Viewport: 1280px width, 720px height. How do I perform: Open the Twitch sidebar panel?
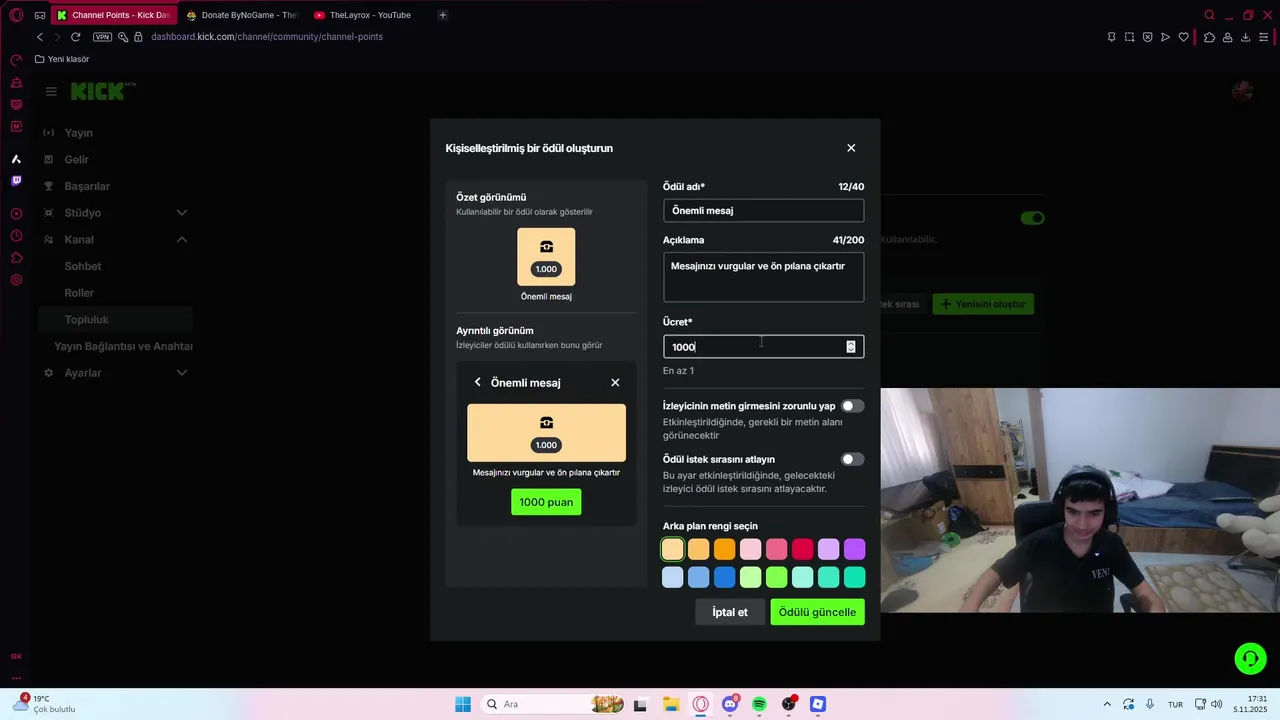(x=16, y=181)
